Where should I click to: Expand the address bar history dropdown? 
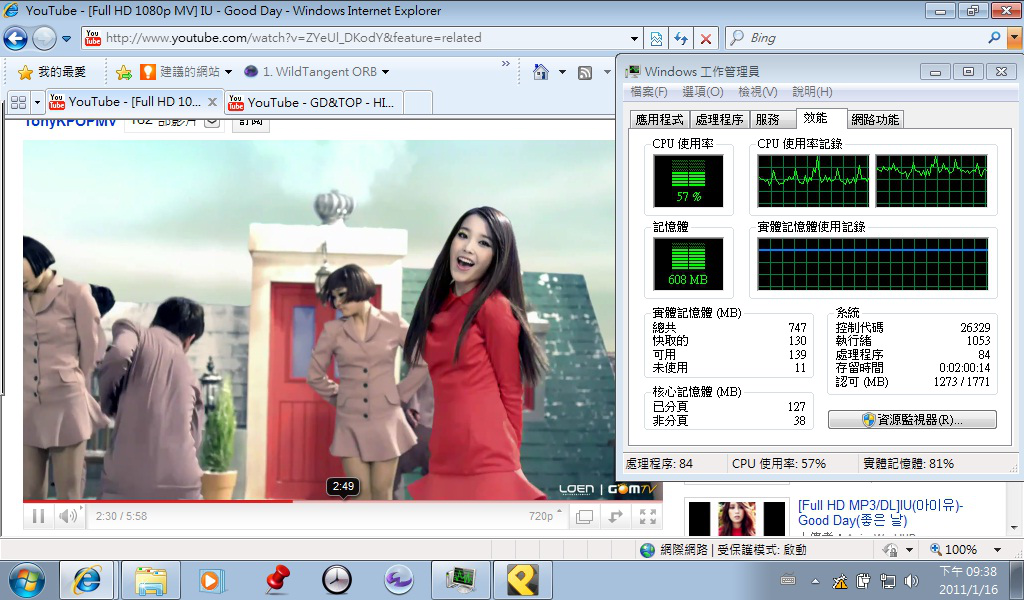[634, 39]
